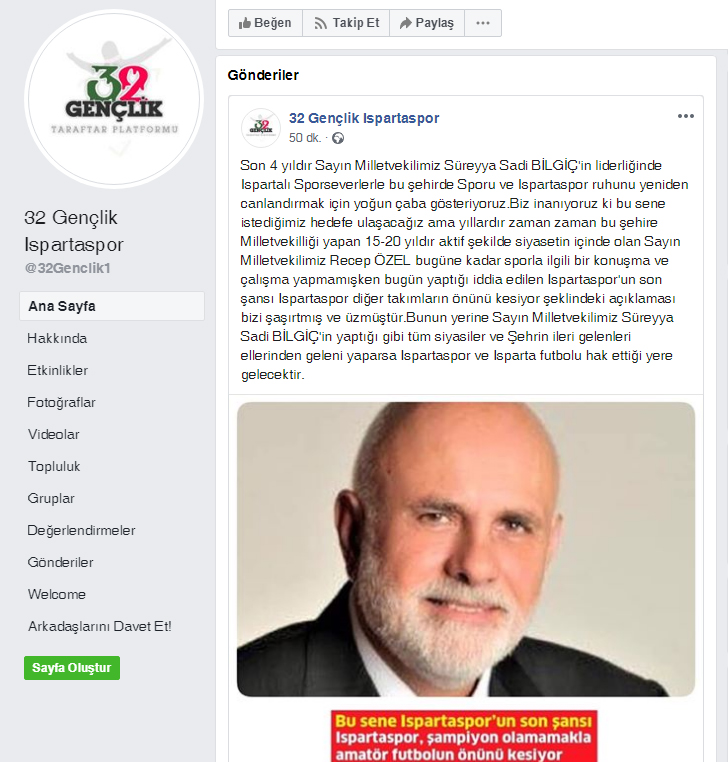Open the Hakkında section
Image resolution: width=728 pixels, height=762 pixels.
click(x=57, y=338)
